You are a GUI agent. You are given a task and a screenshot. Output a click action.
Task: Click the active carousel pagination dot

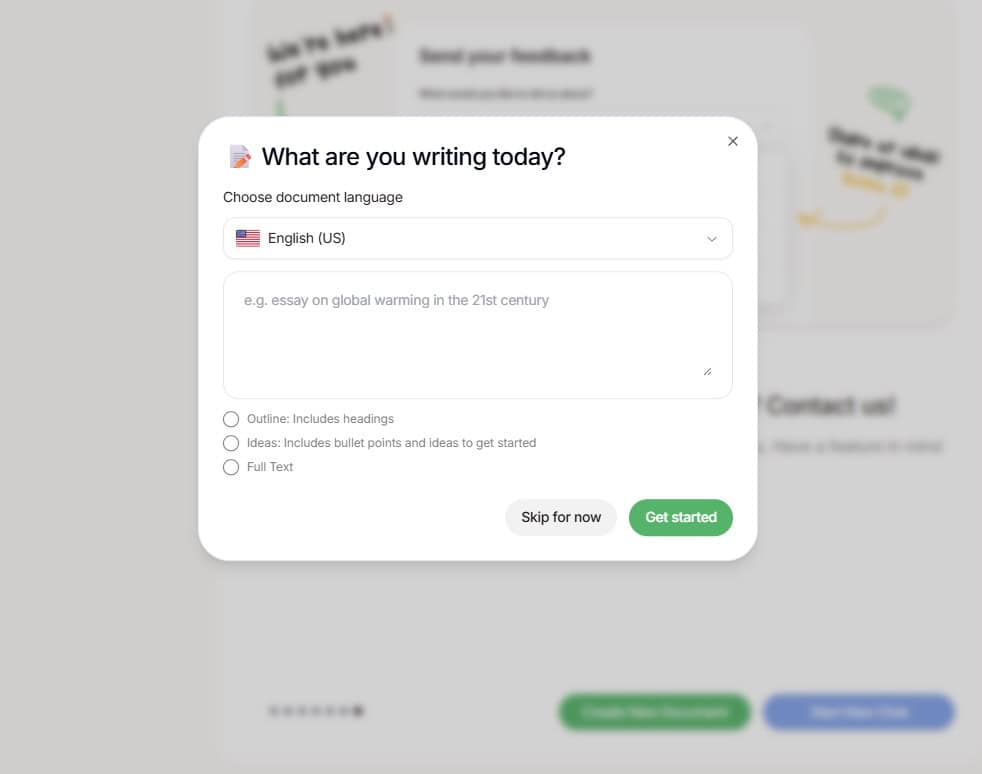[x=356, y=711]
